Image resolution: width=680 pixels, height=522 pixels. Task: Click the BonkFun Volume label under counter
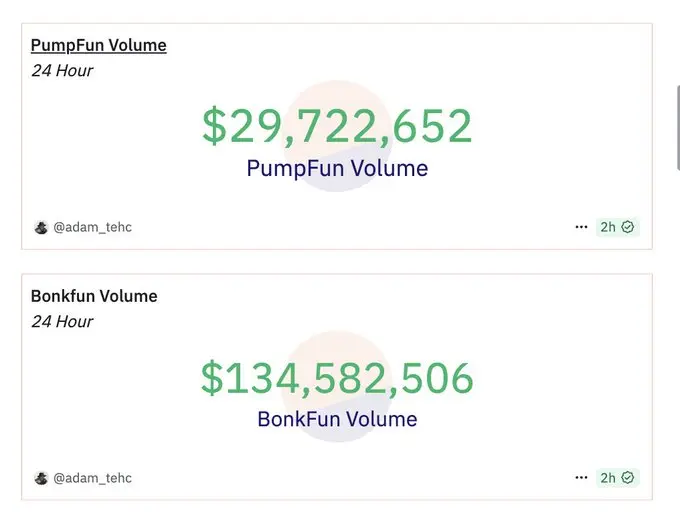(337, 419)
